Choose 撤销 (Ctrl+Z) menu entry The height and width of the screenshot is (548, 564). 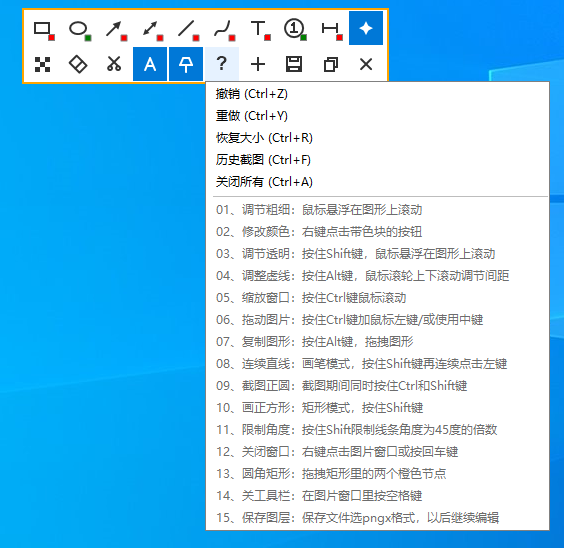pyautogui.click(x=377, y=94)
